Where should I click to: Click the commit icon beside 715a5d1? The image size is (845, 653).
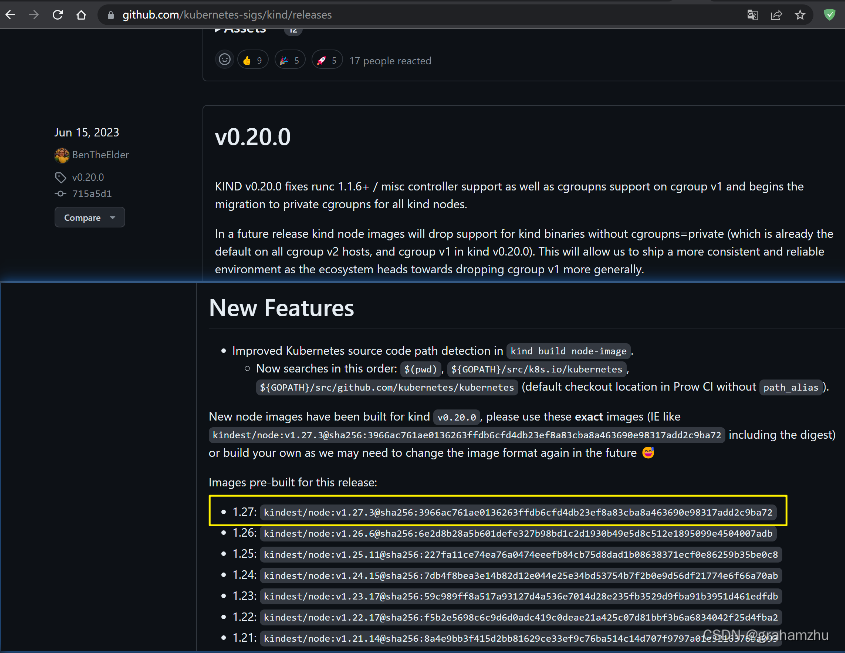coord(60,193)
